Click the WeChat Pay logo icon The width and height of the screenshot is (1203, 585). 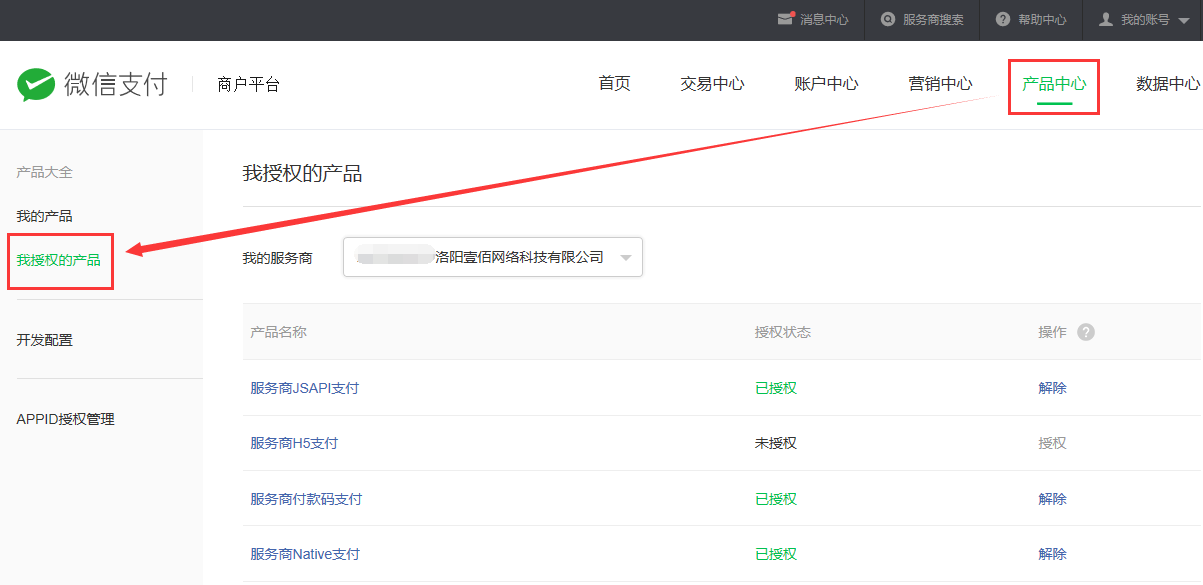(x=36, y=85)
